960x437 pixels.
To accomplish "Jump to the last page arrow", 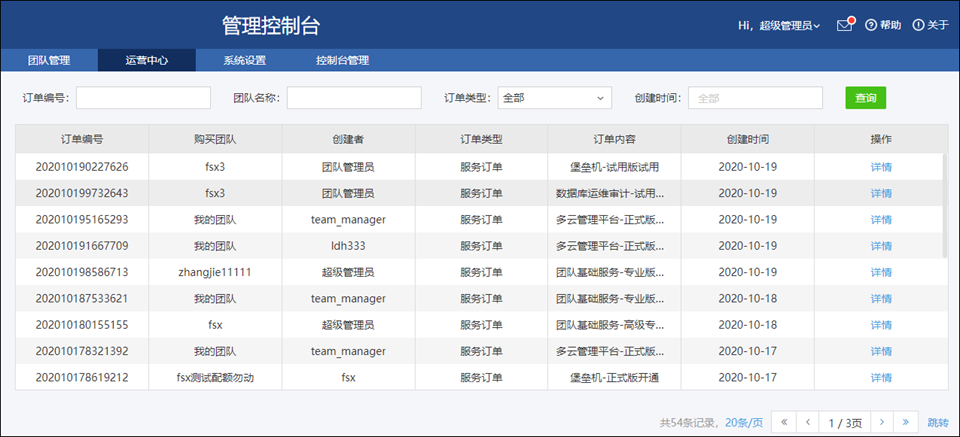I will [906, 422].
